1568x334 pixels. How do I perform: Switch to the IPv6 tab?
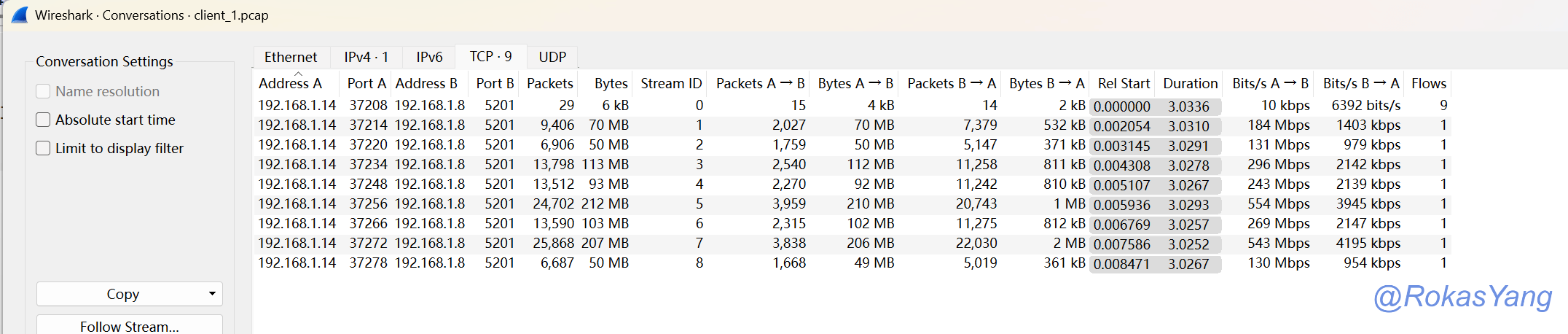429,57
